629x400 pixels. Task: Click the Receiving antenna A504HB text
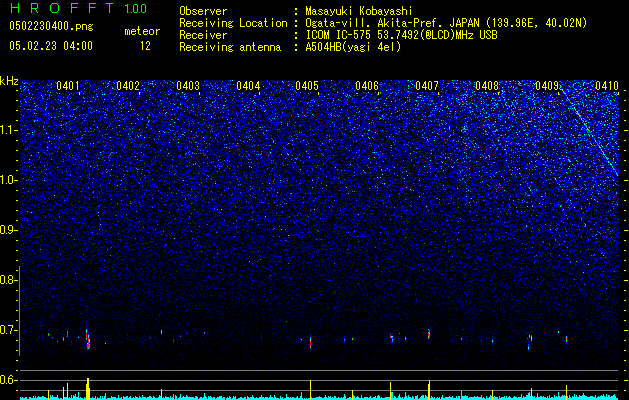pyautogui.click(x=290, y=47)
